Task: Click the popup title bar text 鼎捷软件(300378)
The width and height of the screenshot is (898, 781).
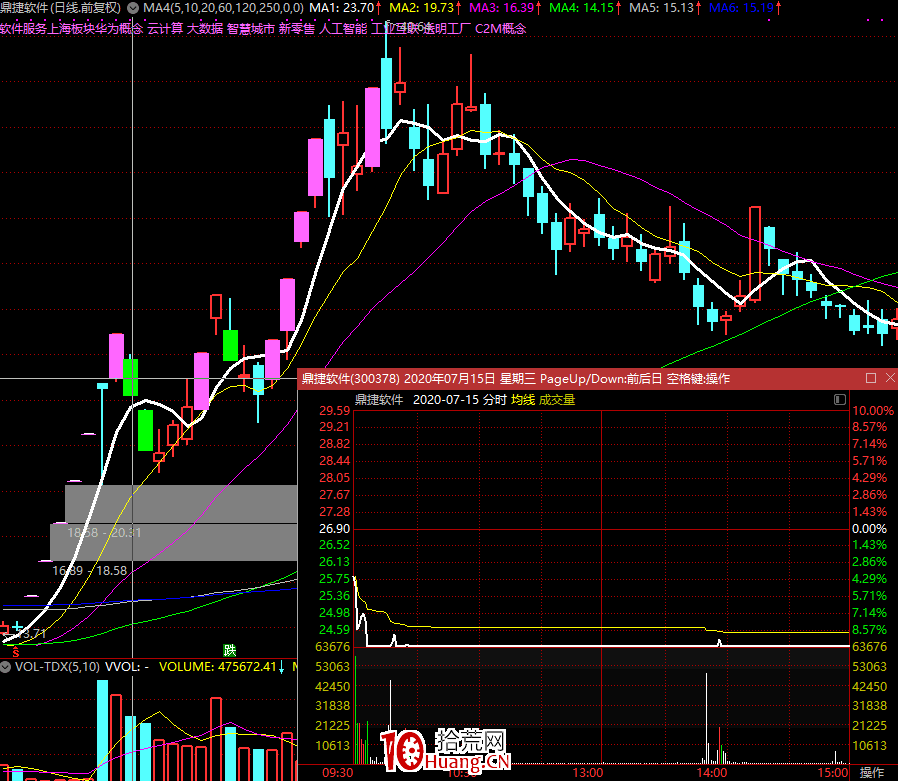Action: pyautogui.click(x=350, y=378)
